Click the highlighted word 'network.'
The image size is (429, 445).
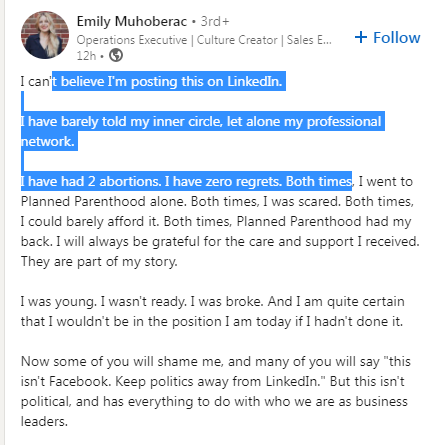click(48, 141)
